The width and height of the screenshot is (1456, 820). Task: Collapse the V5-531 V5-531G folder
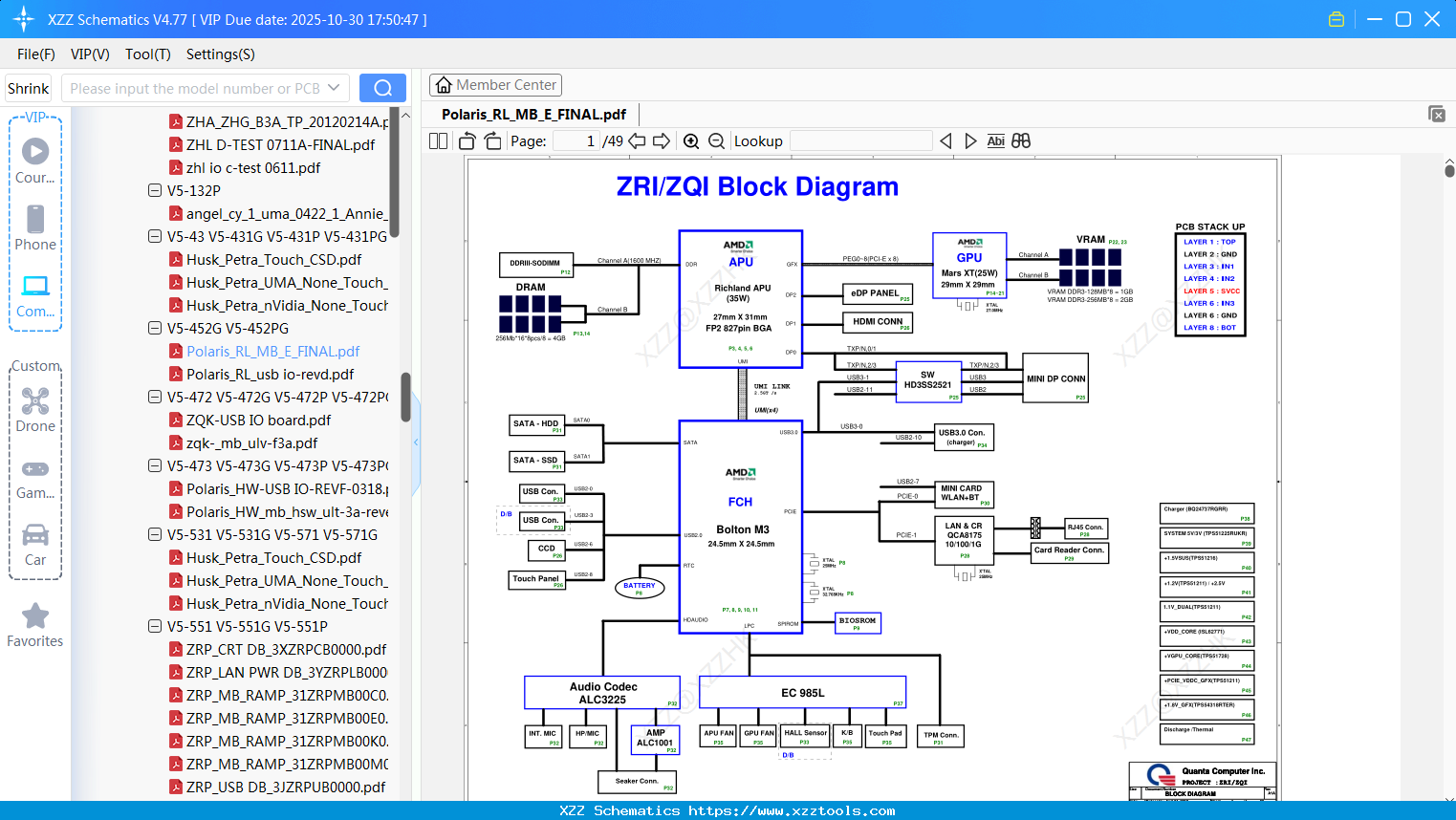[x=155, y=534]
